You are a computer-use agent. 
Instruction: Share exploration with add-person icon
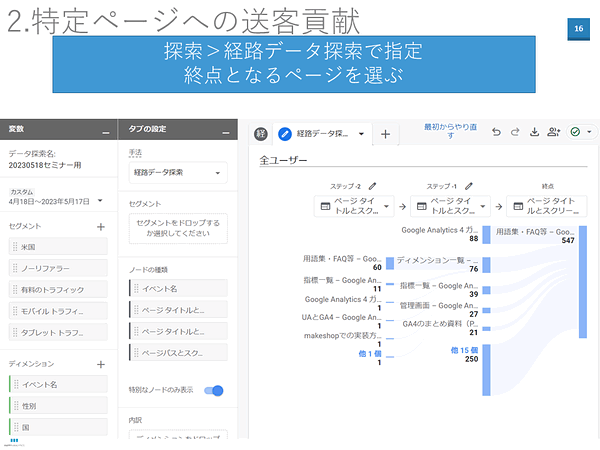tap(553, 132)
